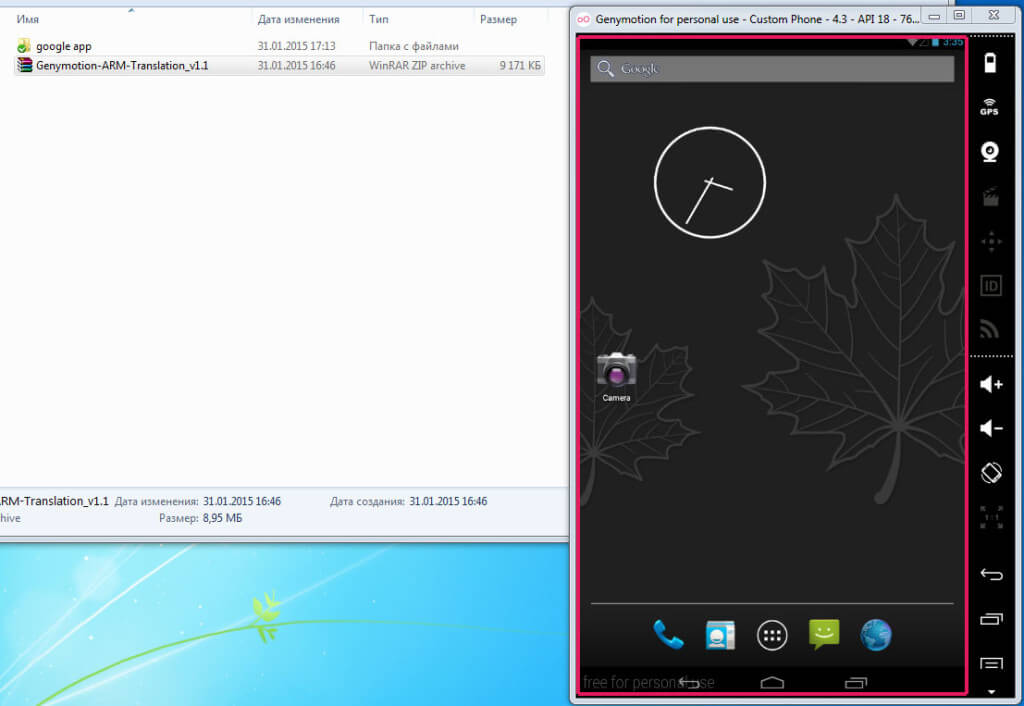The height and width of the screenshot is (706, 1024).
Task: Click the sidebar Menu button
Action: pos(991,664)
